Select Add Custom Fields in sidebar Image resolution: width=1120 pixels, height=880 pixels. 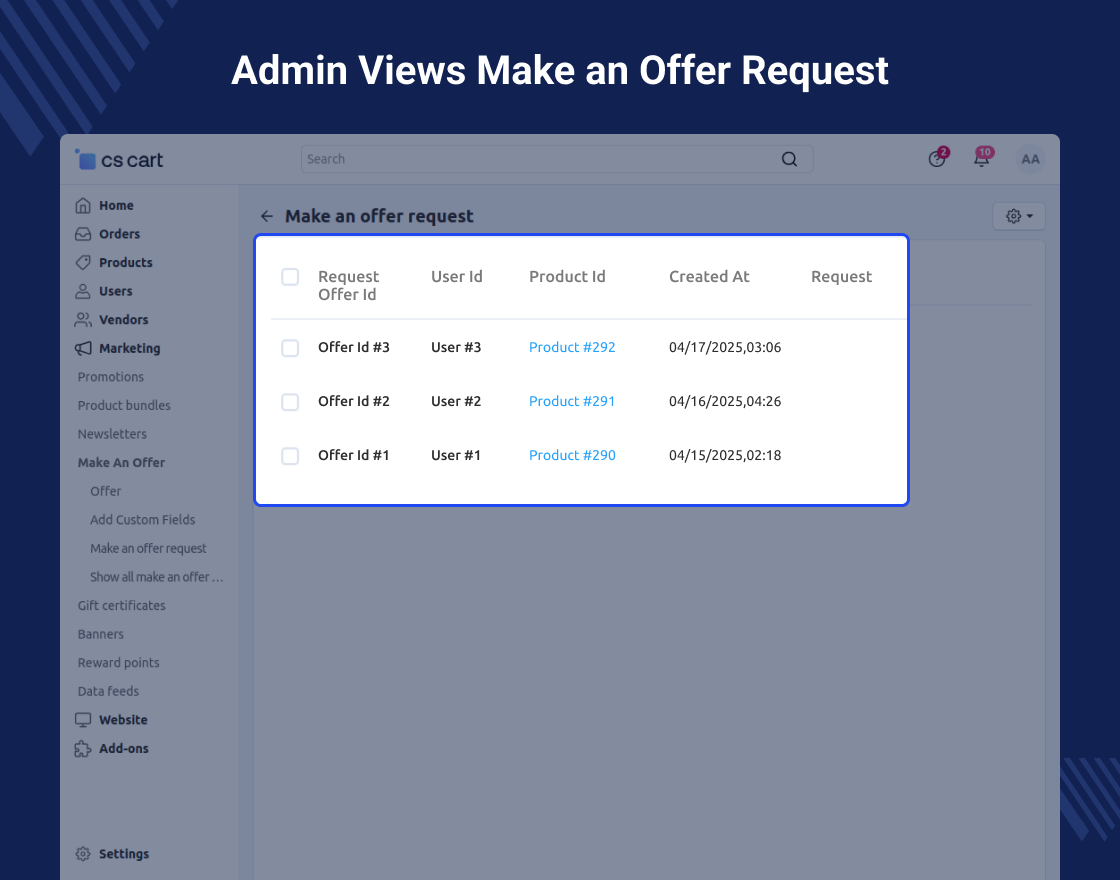pyautogui.click(x=142, y=520)
